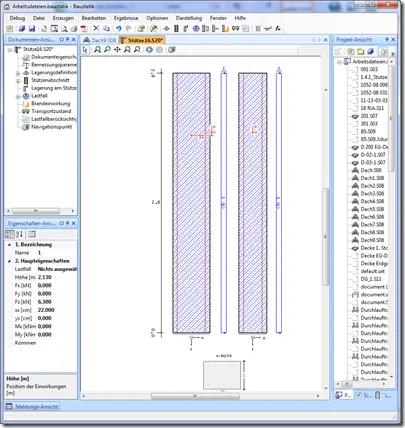Collapse the Stütze16.520 root tree node
The image size is (405, 428).
click(10, 50)
